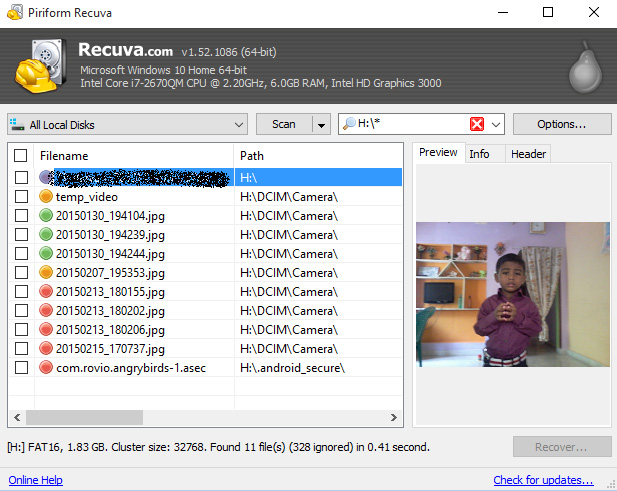This screenshot has height=491, width=617.
Task: Select the file com.rovio.angrybirds-1.asec
Action: point(205,367)
